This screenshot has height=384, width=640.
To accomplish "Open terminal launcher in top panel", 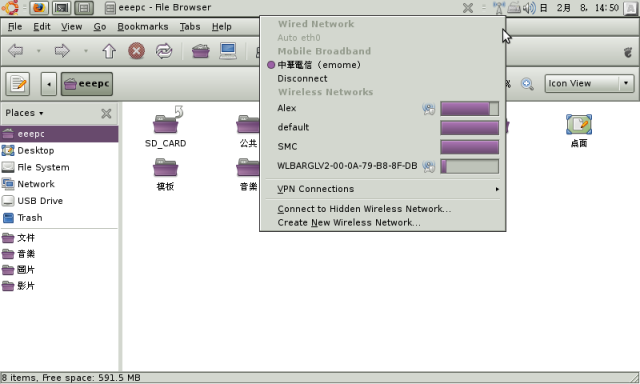I will (61, 8).
